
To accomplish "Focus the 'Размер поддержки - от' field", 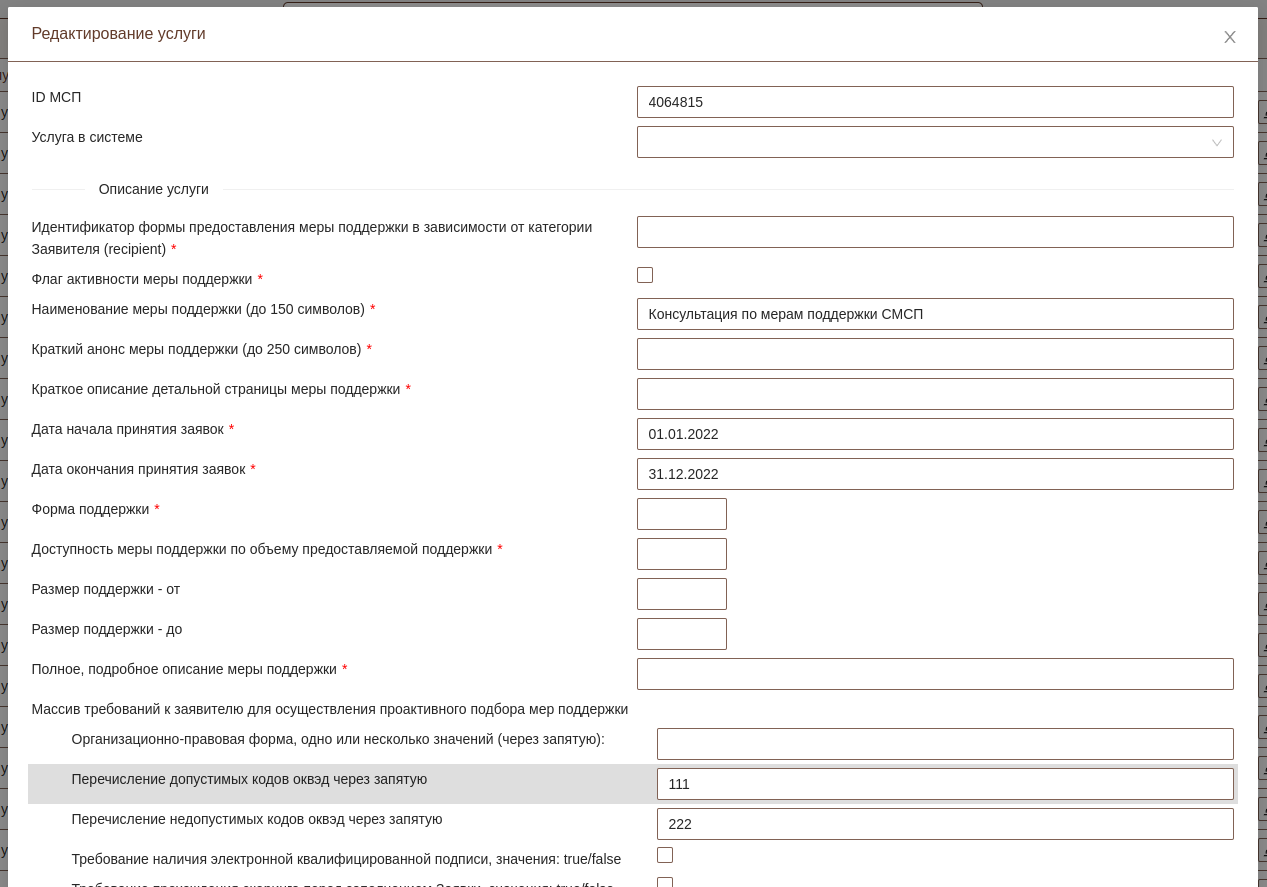I will 681,594.
